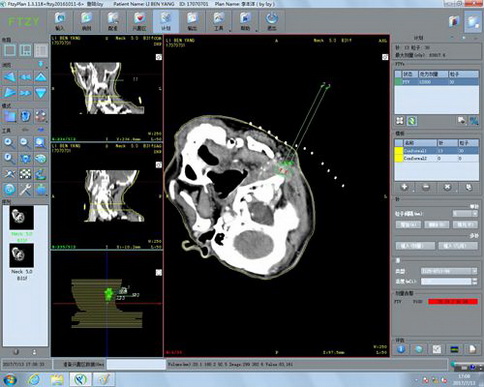Click the Windows Start button
Viewport: 484px width, 387px height.
(10, 380)
